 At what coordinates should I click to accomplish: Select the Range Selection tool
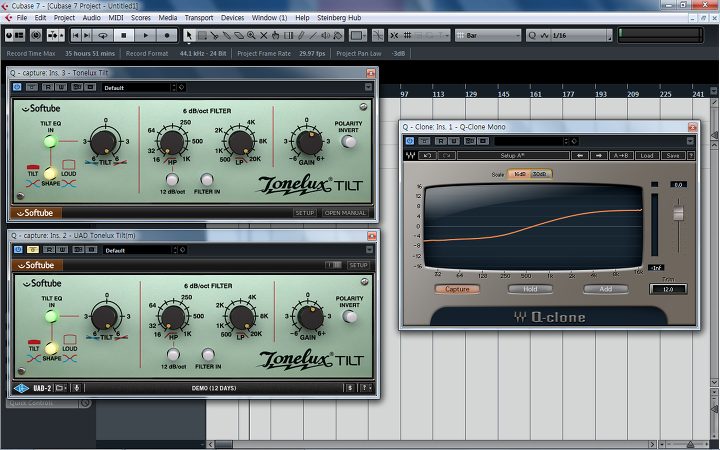coord(202,35)
